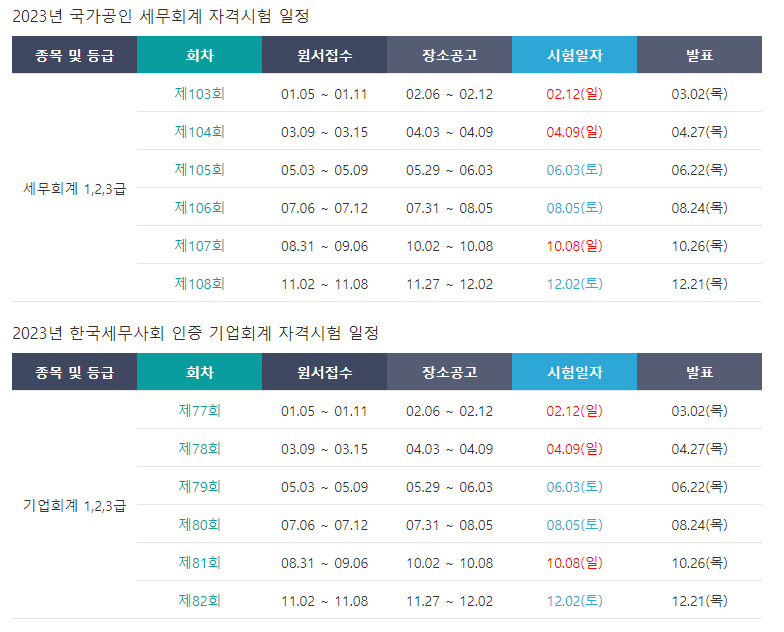Click 장소공고 header in 기업회계 table
Screen dimensions: 784x632
(x=450, y=372)
